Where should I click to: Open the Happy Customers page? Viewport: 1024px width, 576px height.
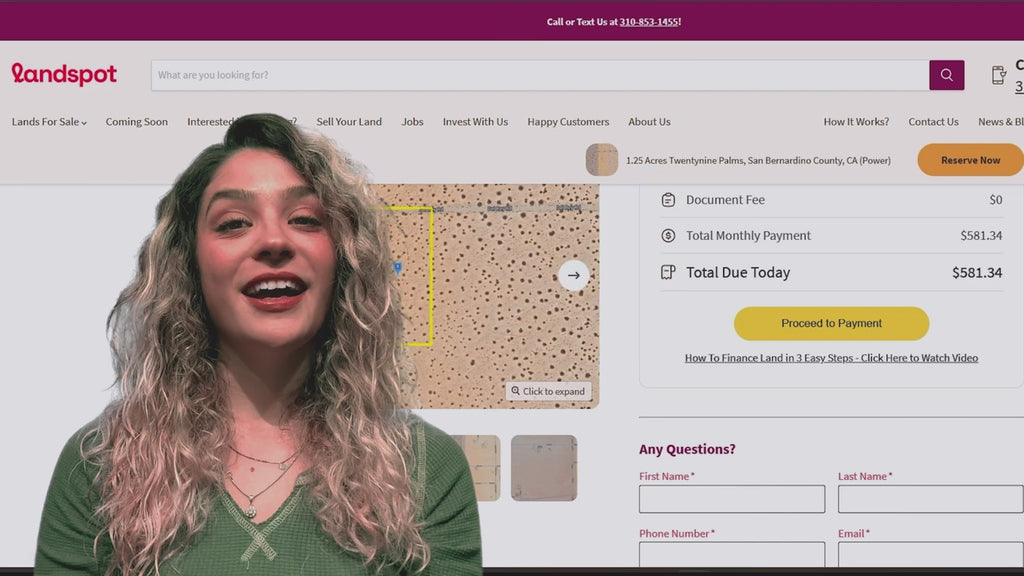568,122
